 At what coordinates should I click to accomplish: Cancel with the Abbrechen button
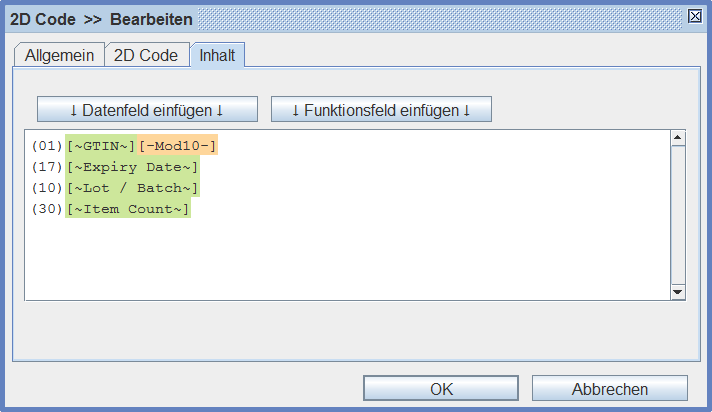(609, 389)
